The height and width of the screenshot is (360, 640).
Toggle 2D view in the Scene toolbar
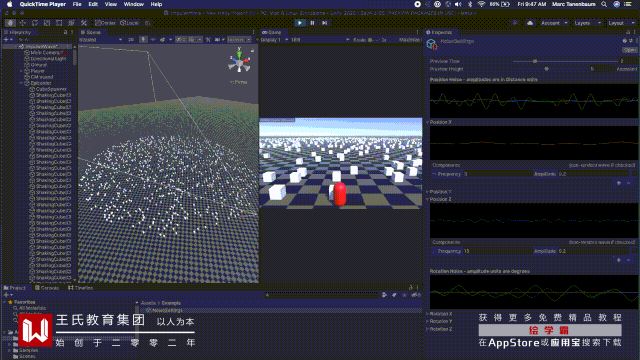click(131, 40)
